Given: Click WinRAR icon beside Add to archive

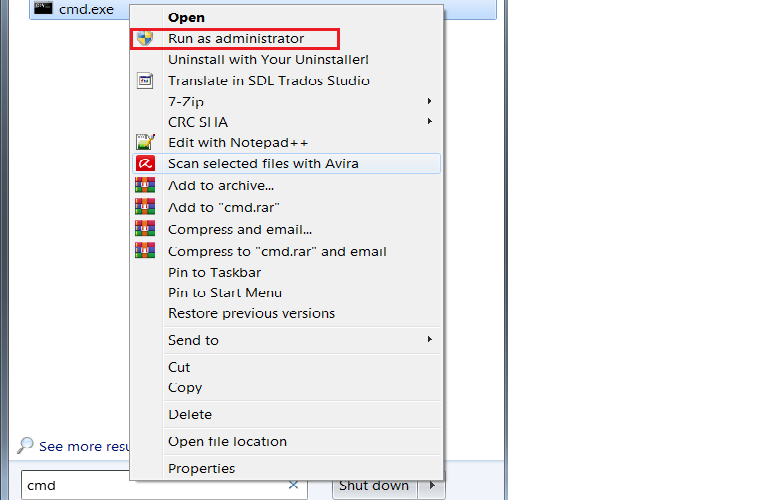Looking at the screenshot, I should point(145,185).
